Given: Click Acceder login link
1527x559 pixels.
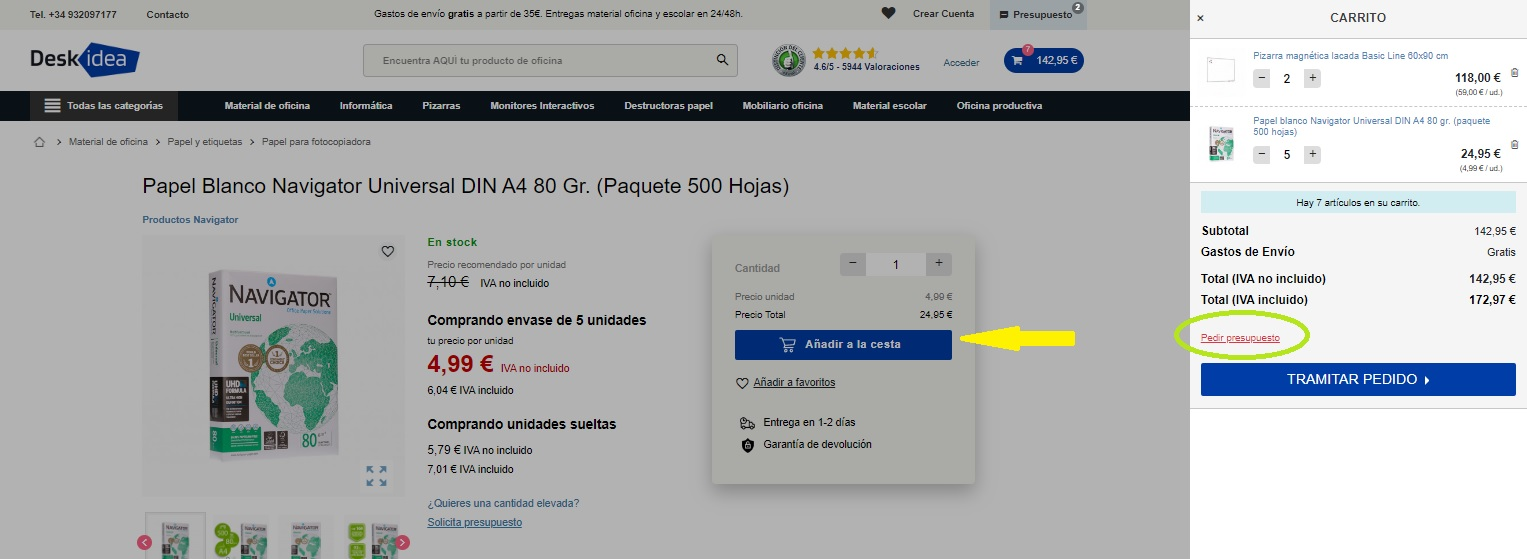Looking at the screenshot, I should (961, 63).
